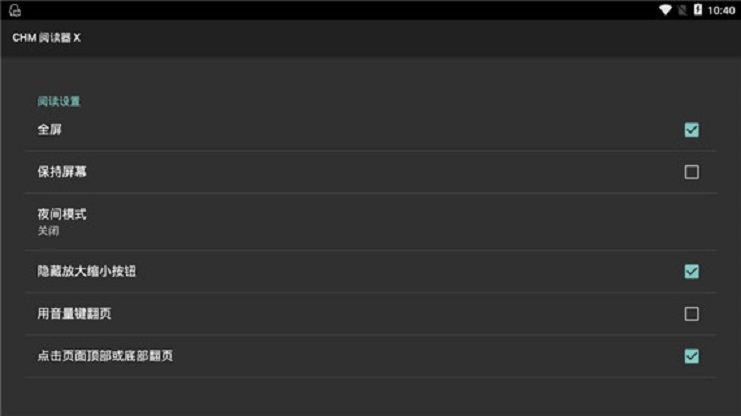
Task: Click the 点击页面顶部或底部翻页 label text
Action: (105, 356)
